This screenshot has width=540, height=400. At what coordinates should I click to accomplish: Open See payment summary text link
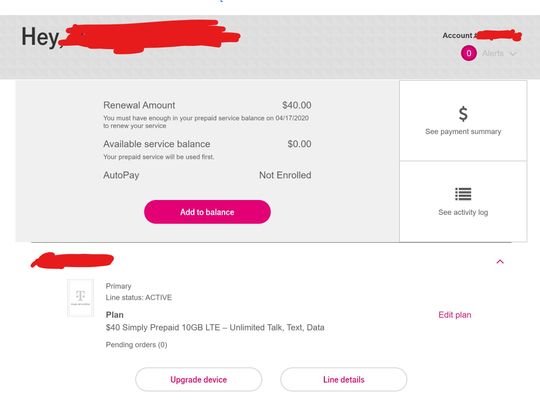tap(463, 132)
